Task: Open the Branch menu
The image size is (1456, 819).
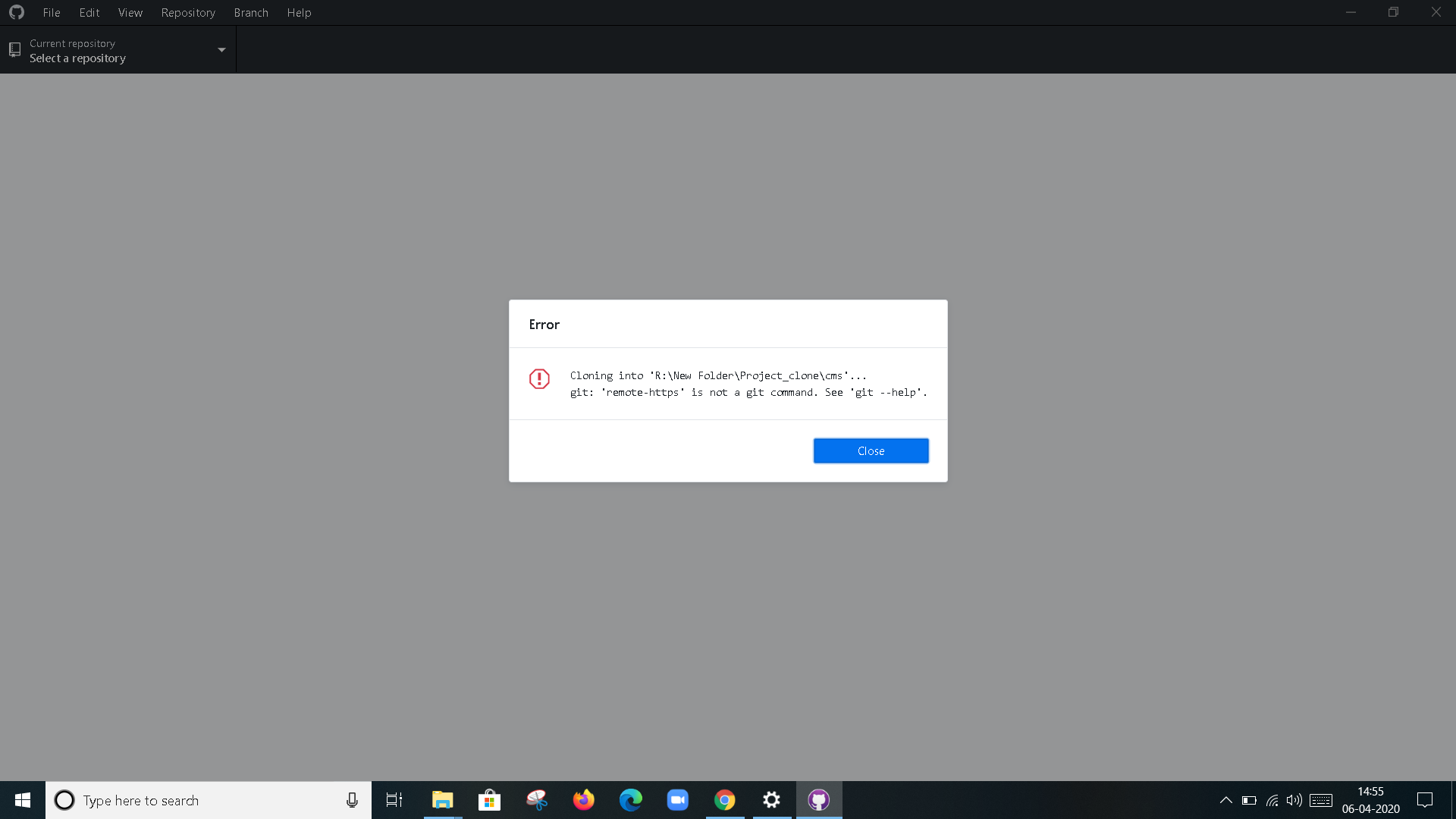Action: coord(251,12)
